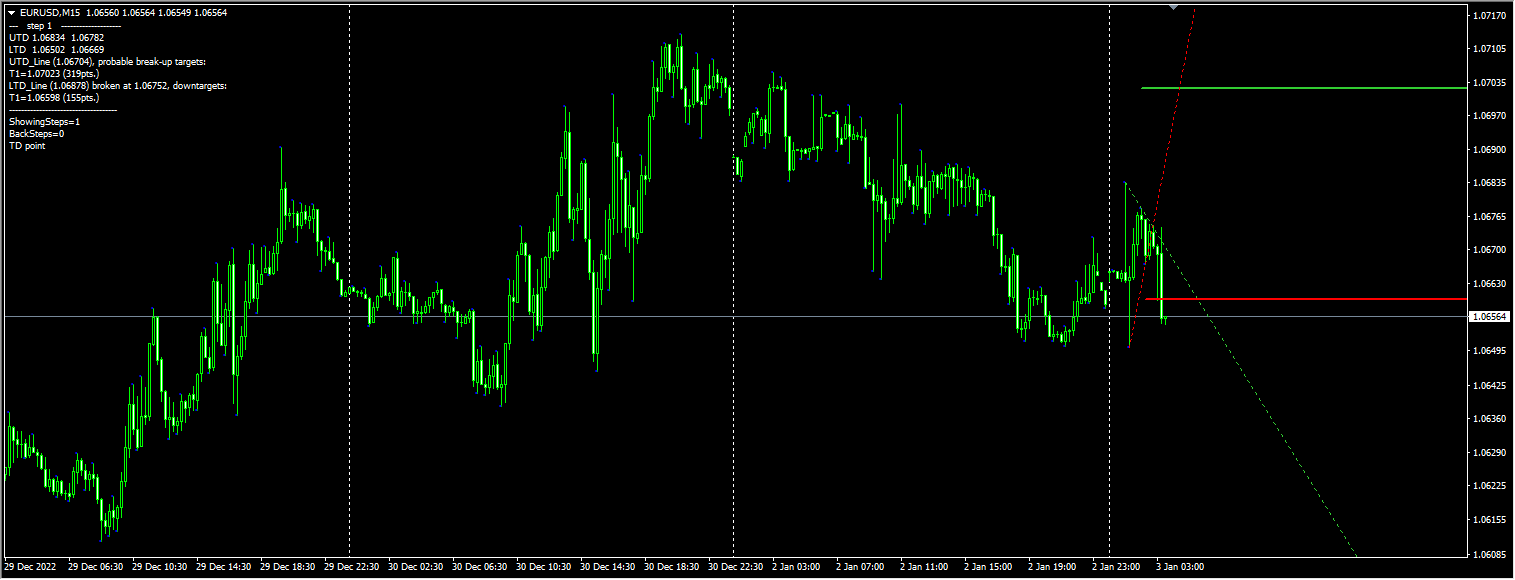The height and width of the screenshot is (580, 1515).
Task: Select the "step 1" indicator header label
Action: coord(36,26)
